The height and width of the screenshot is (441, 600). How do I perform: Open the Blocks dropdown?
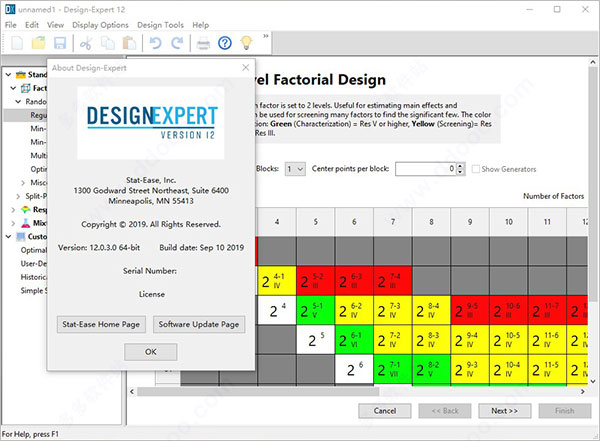tap(295, 169)
